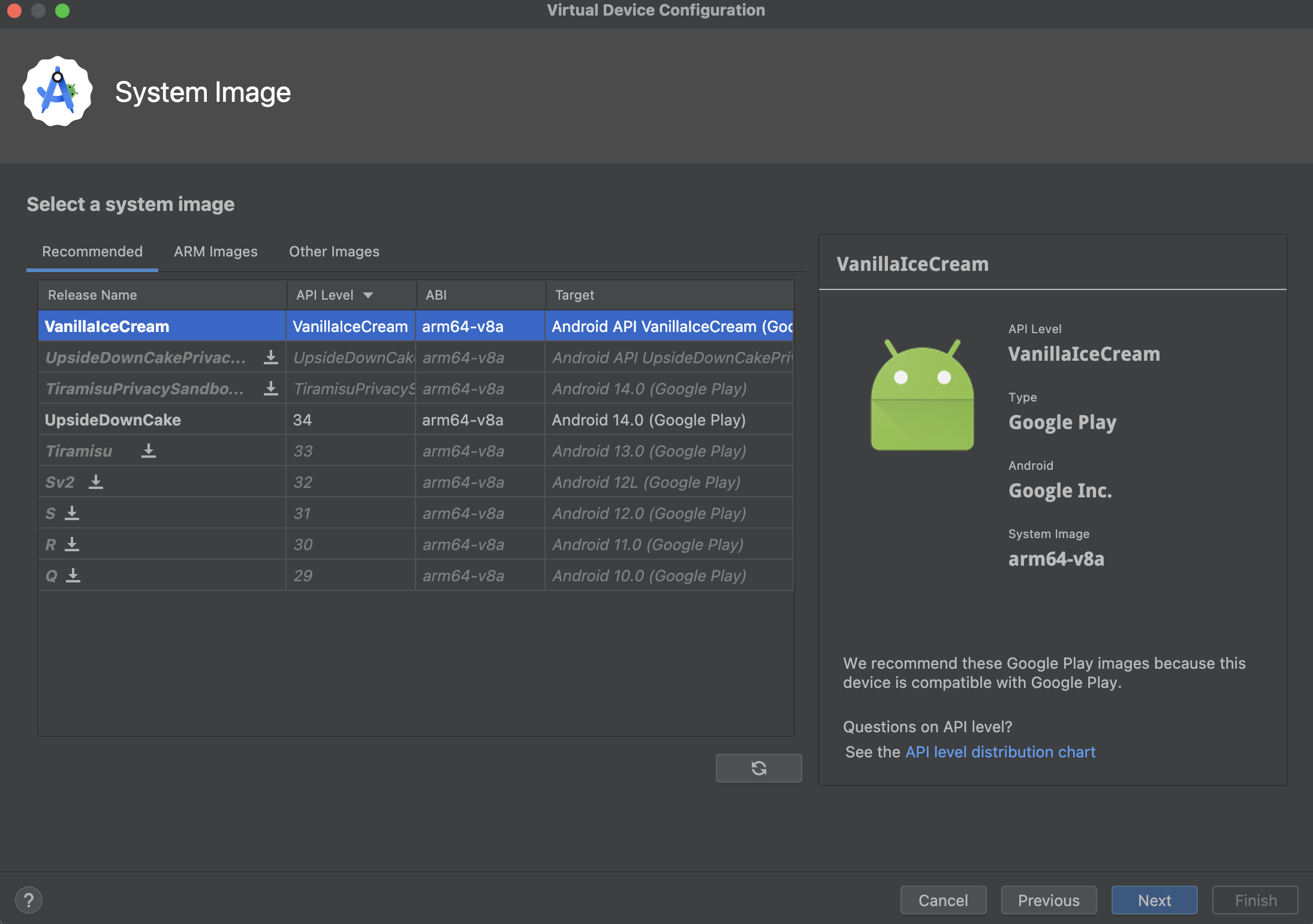Click the refresh/sync button icon
Viewport: 1313px width, 924px height.
(758, 768)
